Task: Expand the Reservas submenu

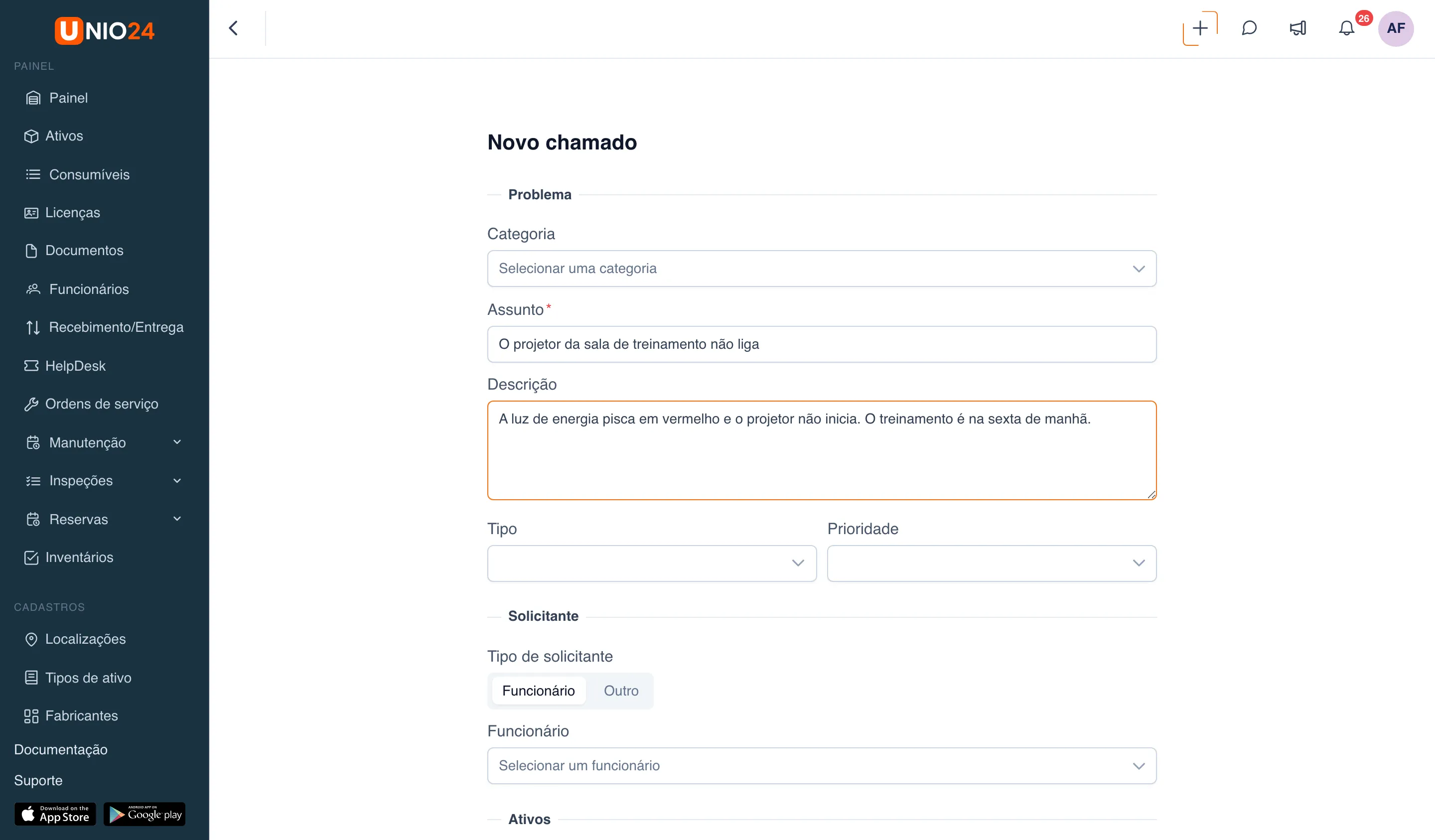Action: 104,519
